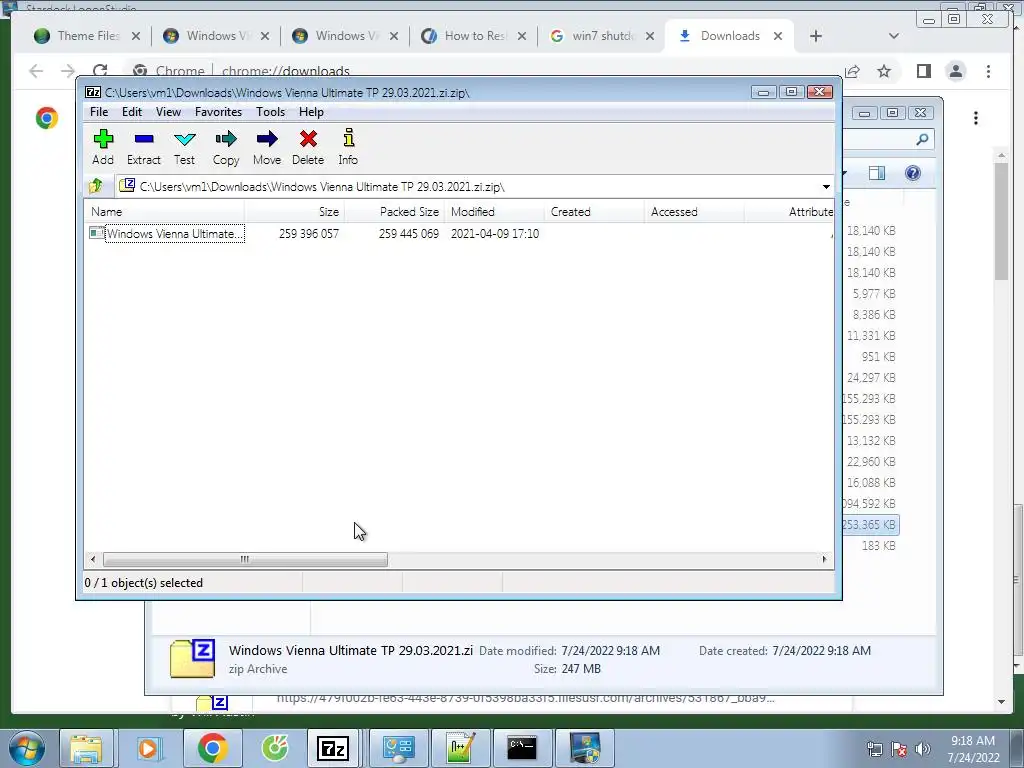Image resolution: width=1024 pixels, height=768 pixels.
Task: Select the 183 KB file in Explorer
Action: (878, 545)
